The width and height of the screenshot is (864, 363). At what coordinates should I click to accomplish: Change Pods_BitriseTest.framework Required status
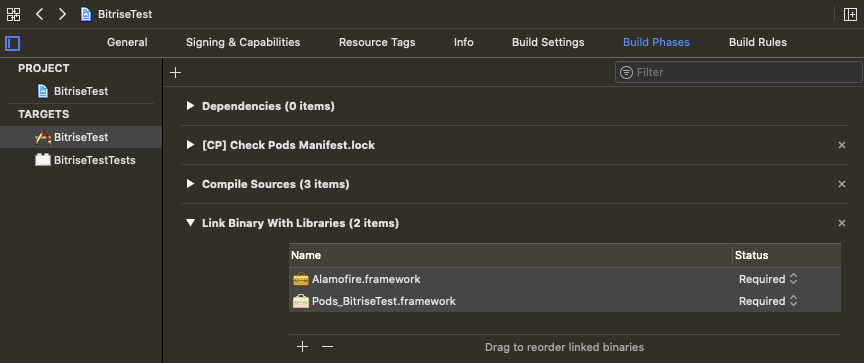click(x=768, y=301)
